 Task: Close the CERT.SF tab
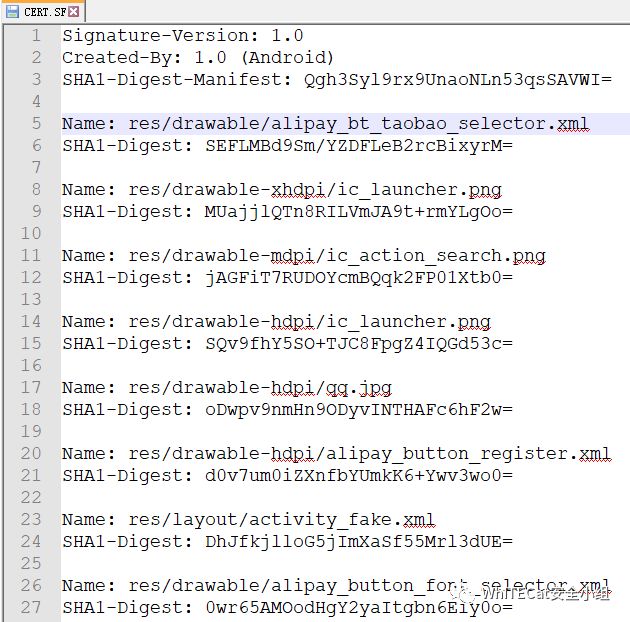[74, 12]
